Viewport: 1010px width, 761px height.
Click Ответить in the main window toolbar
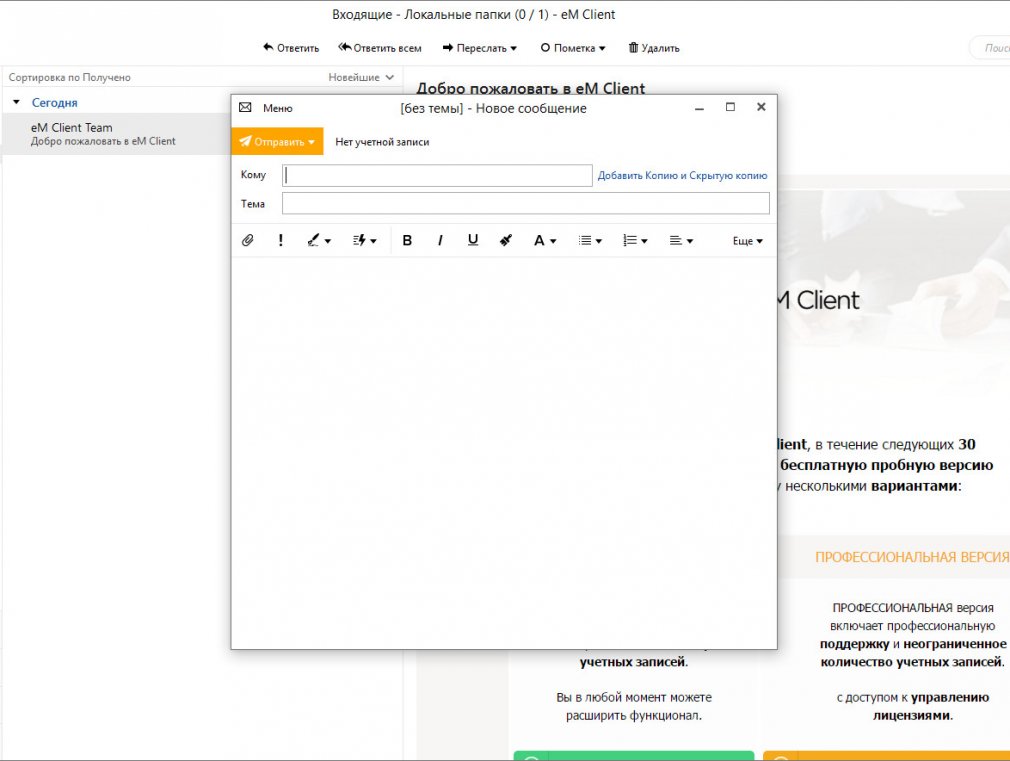(291, 48)
